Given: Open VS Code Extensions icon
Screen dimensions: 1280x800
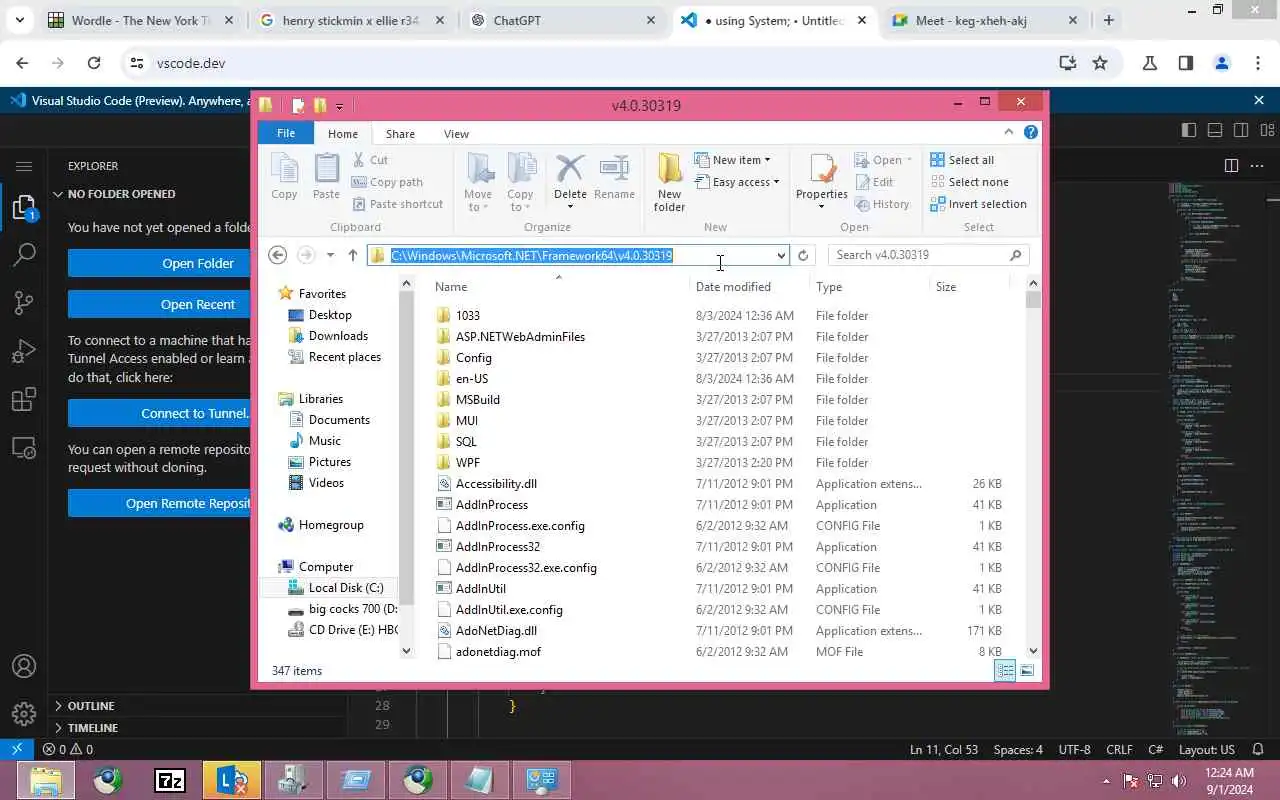Looking at the screenshot, I should tap(24, 400).
